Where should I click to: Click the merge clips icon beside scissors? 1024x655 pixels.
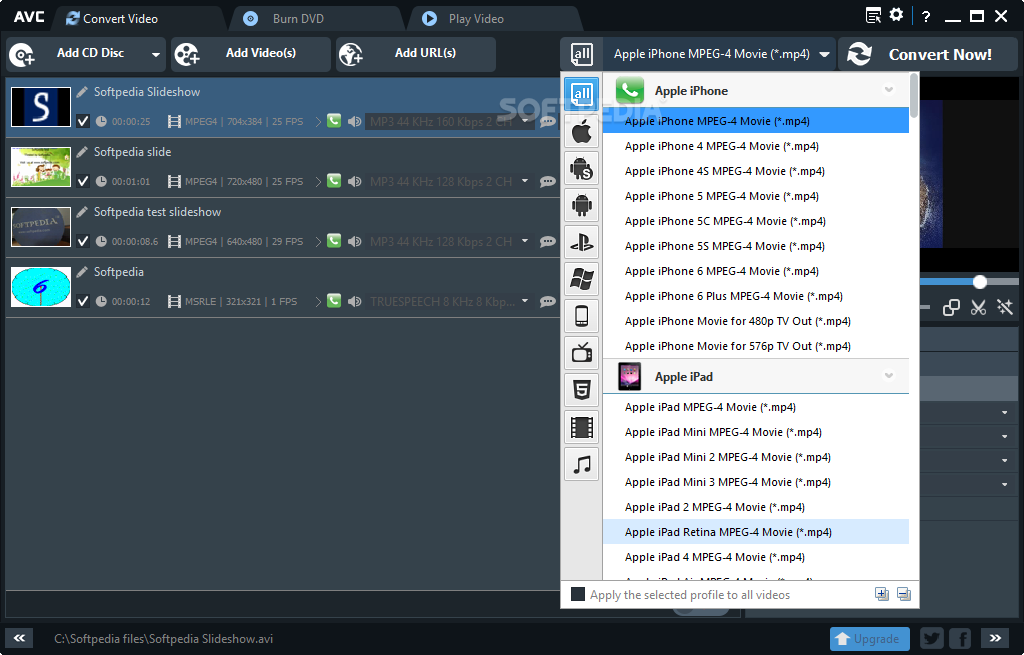951,307
